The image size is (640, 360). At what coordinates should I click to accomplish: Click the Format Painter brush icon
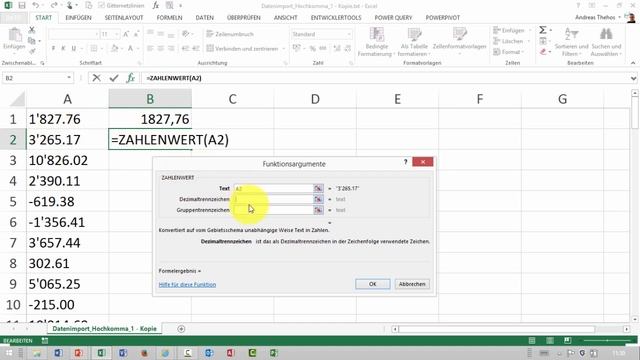tap(32, 51)
